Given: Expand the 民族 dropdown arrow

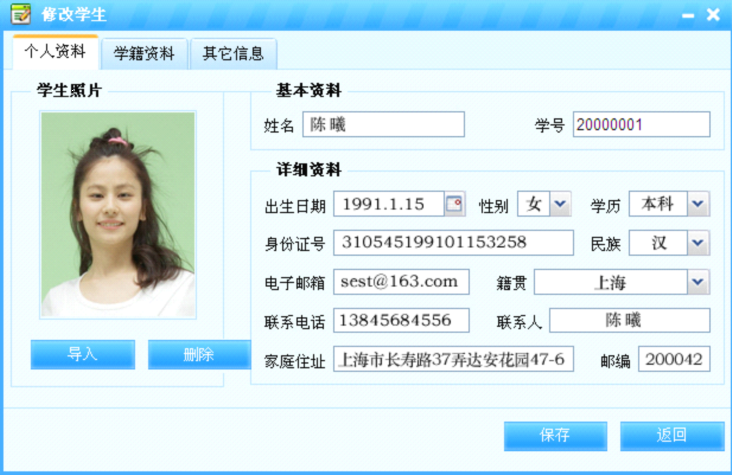Looking at the screenshot, I should (x=698, y=243).
